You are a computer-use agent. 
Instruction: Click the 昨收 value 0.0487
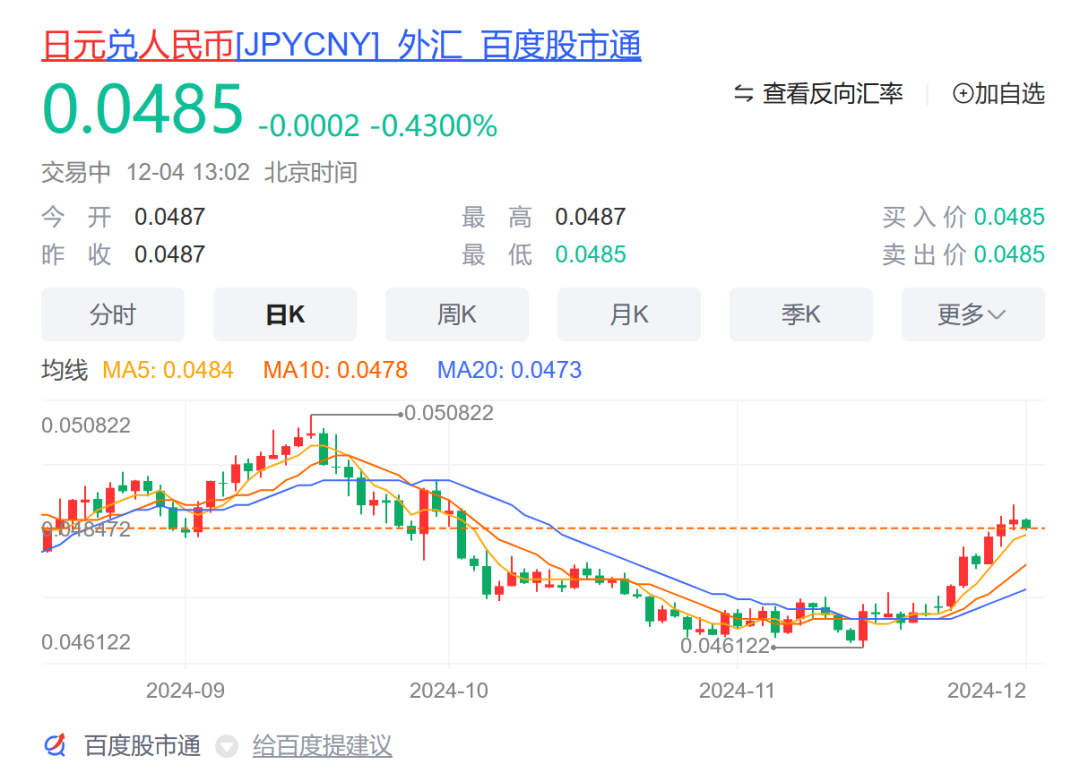coord(169,254)
